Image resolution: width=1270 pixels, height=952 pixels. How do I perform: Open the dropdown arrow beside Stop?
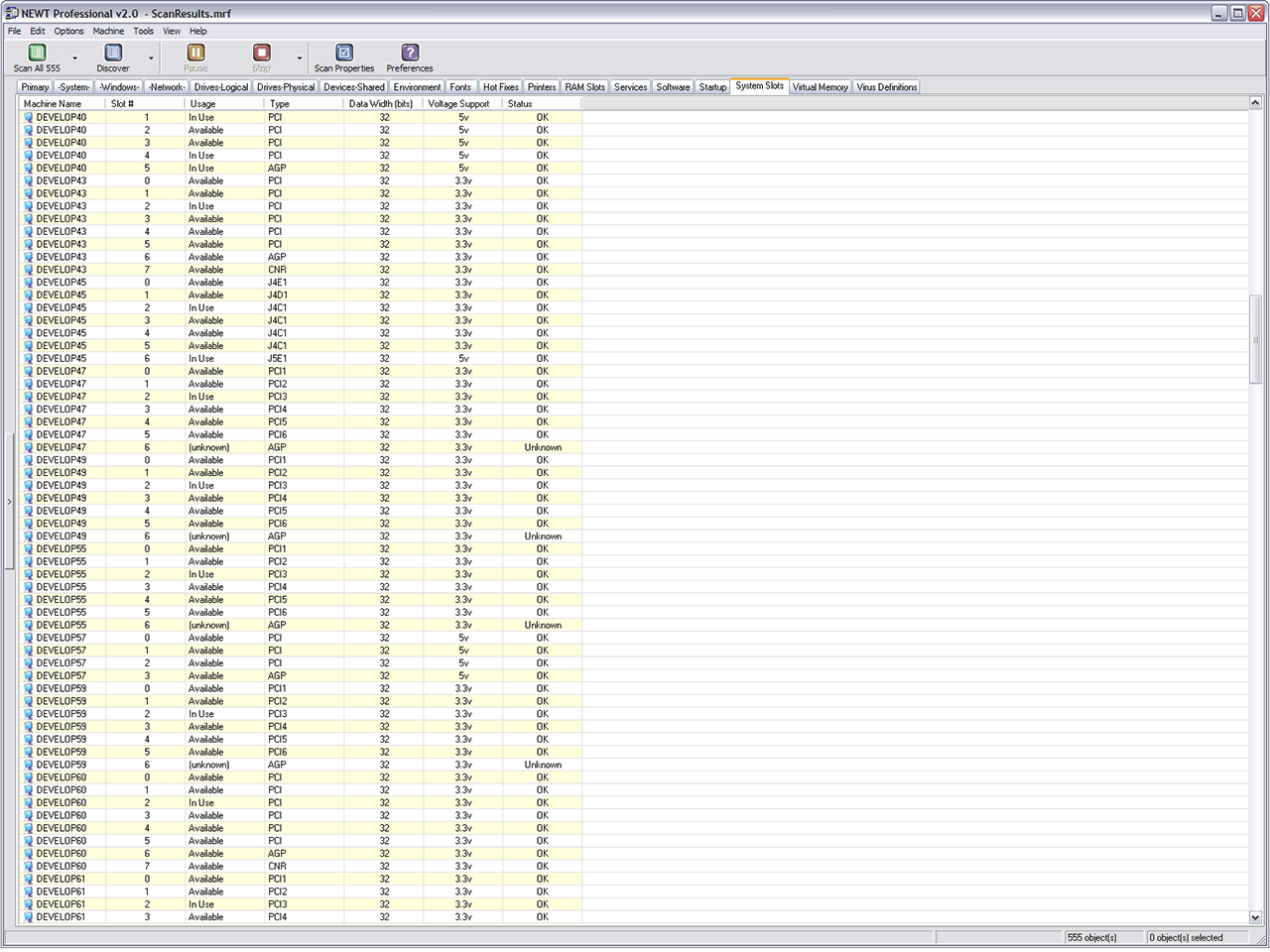pyautogui.click(x=299, y=59)
